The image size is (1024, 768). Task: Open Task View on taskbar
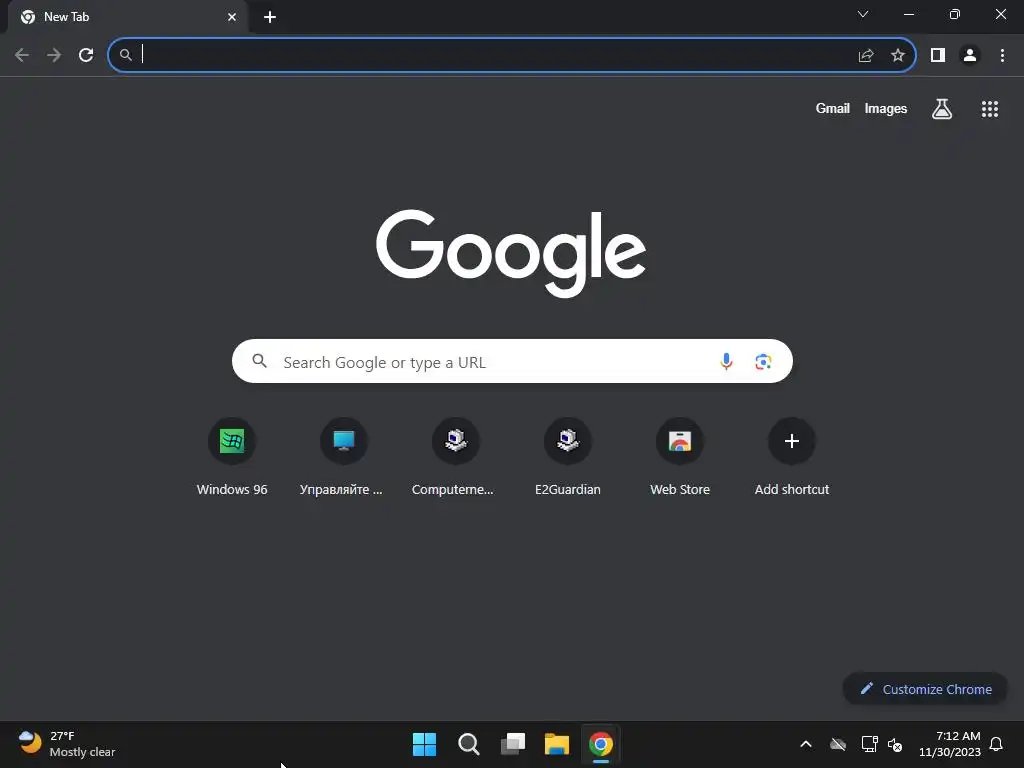513,744
